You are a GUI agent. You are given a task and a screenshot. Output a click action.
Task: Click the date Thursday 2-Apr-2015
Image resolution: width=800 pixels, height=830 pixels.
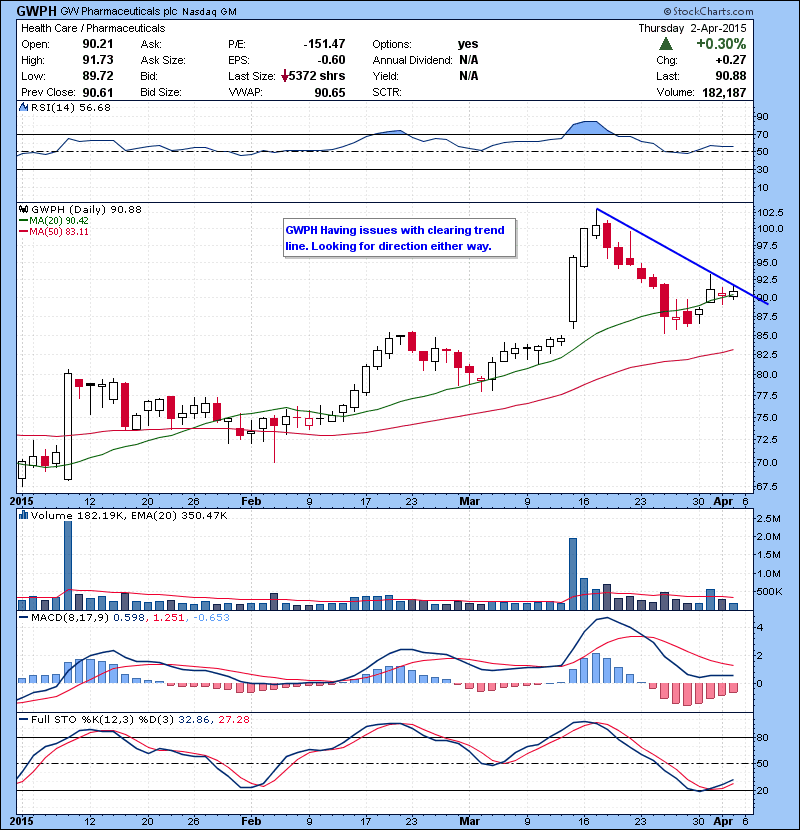(693, 28)
